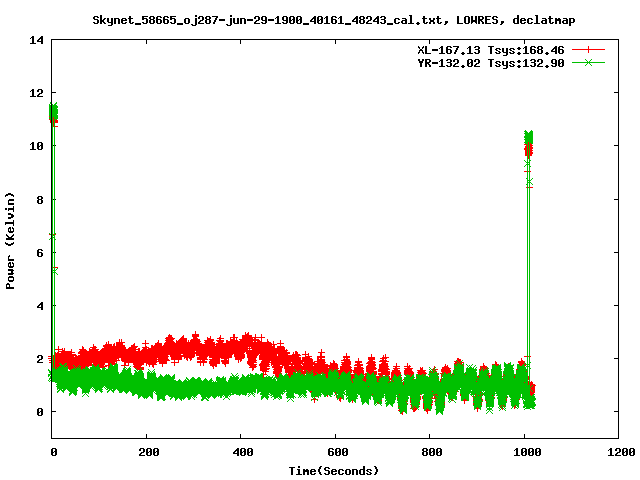
Task: Click the y-axis tick label 4
Action: tap(40, 306)
